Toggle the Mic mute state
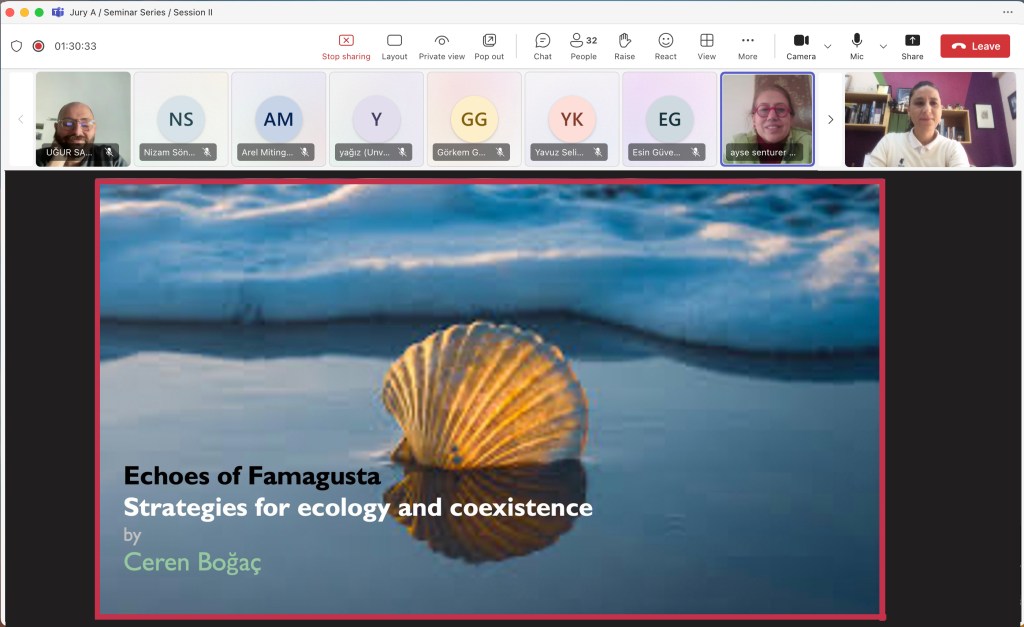Image resolution: width=1024 pixels, height=627 pixels. (857, 46)
